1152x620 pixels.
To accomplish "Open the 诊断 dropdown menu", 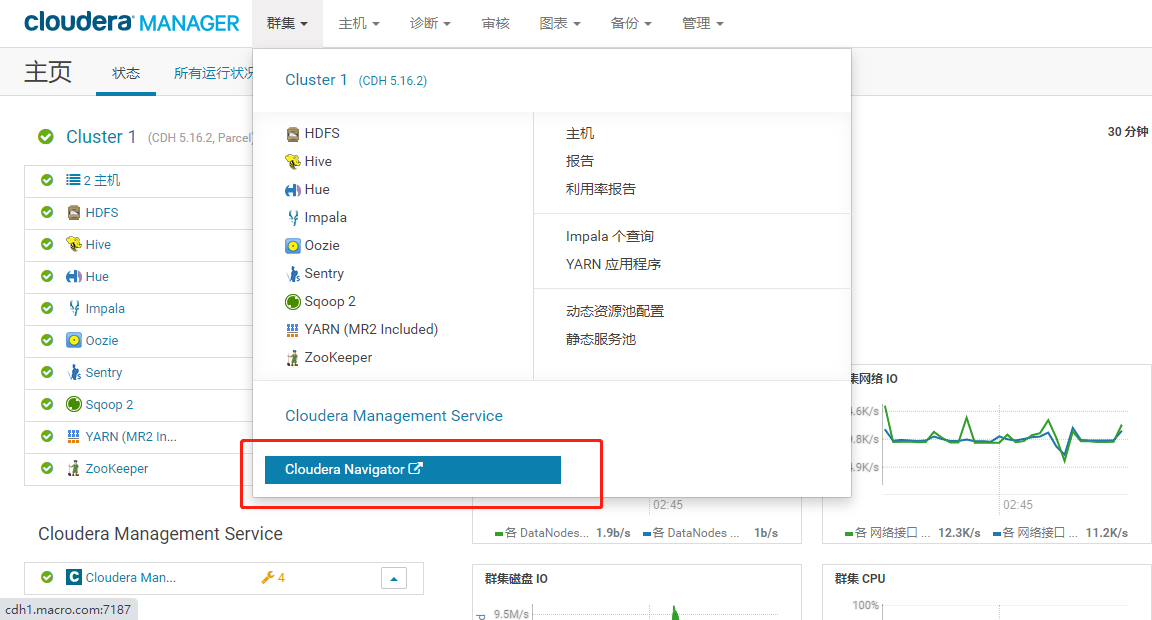I will pos(430,24).
